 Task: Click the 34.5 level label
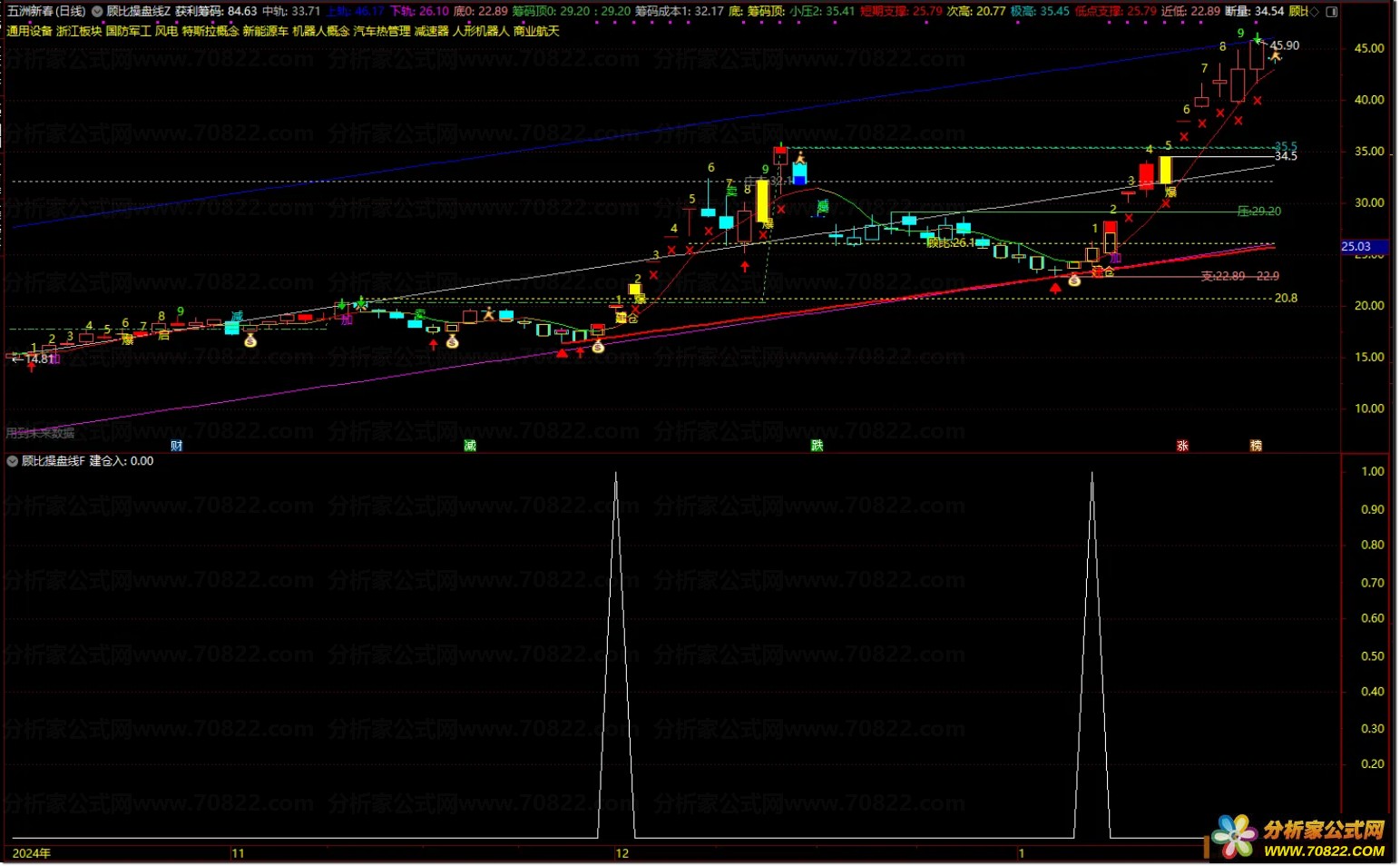click(1286, 156)
